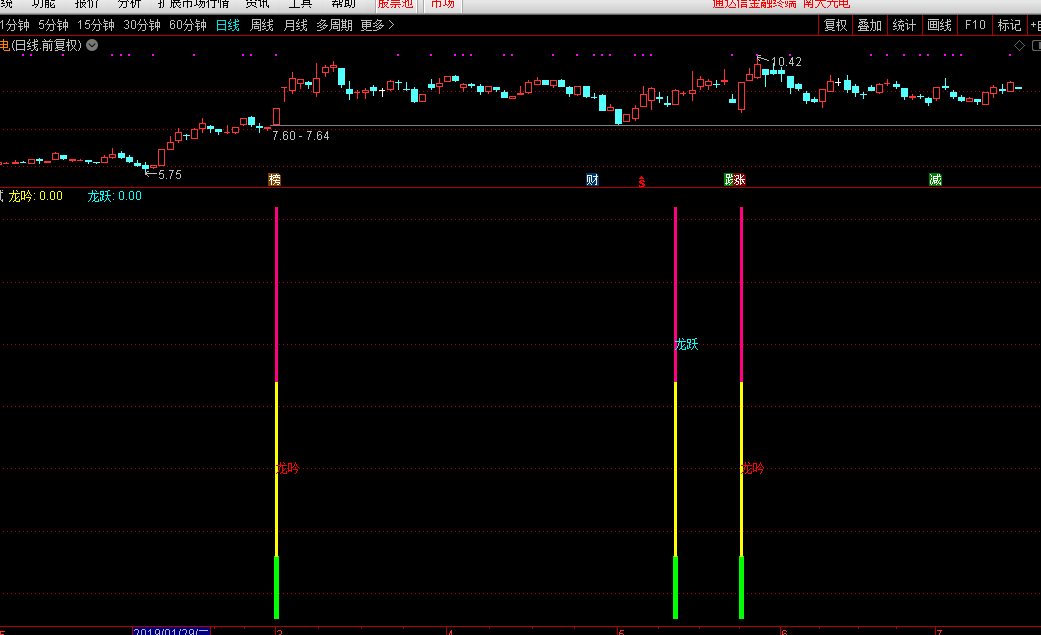1041x635 pixels.
Task: Select the 60分钟 period
Action: (x=188, y=25)
